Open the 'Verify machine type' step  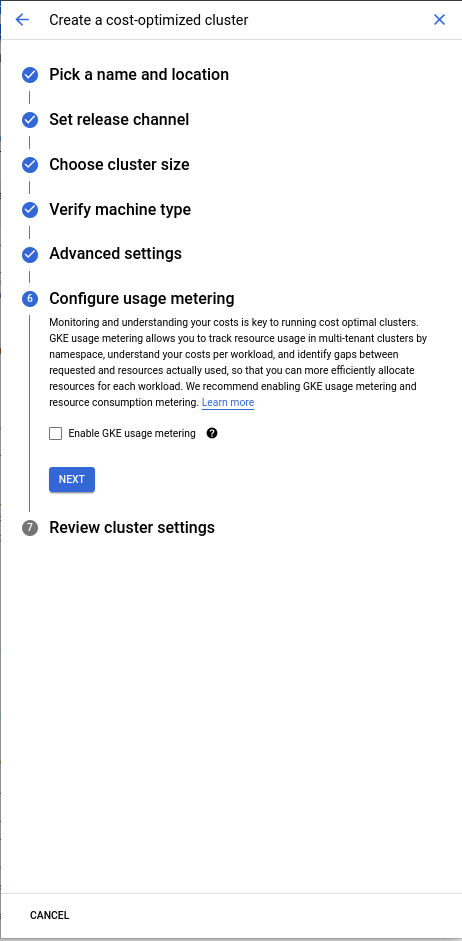pyautogui.click(x=120, y=209)
